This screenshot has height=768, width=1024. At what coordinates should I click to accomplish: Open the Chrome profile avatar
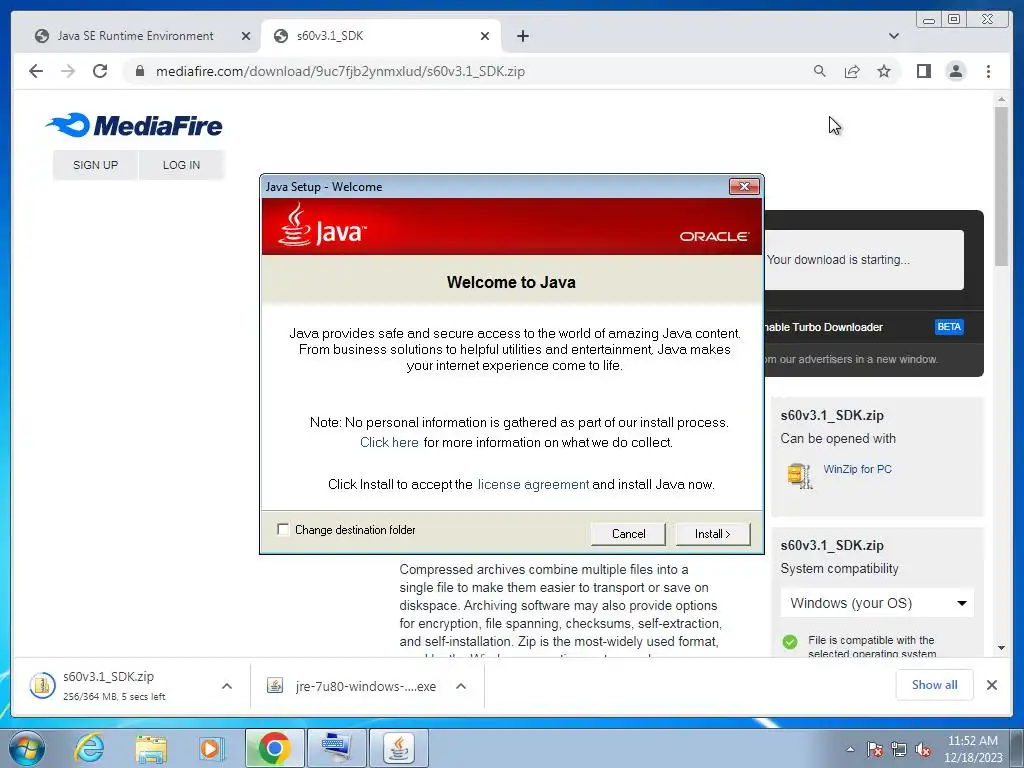pos(955,71)
